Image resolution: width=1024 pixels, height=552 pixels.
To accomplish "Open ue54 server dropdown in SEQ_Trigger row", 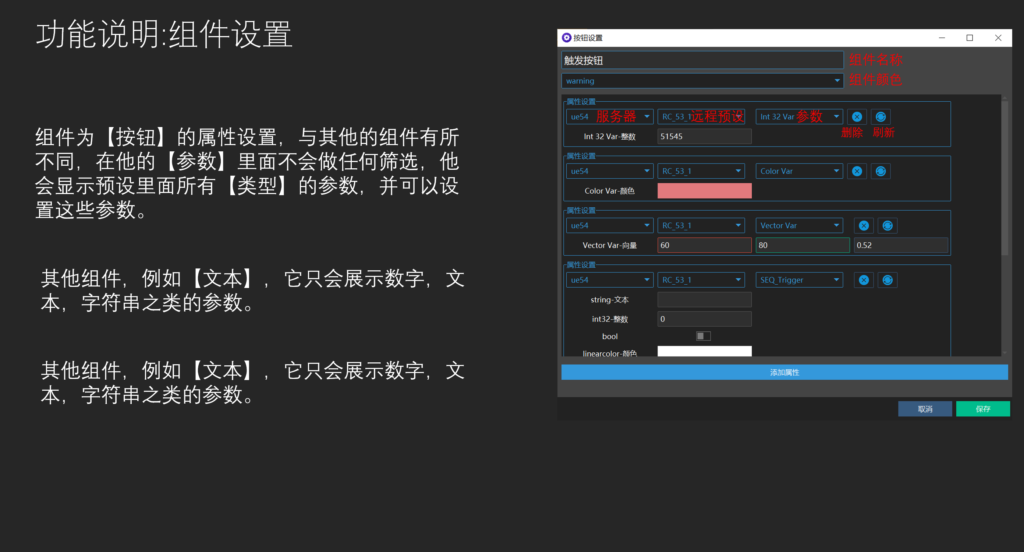I will (x=609, y=280).
